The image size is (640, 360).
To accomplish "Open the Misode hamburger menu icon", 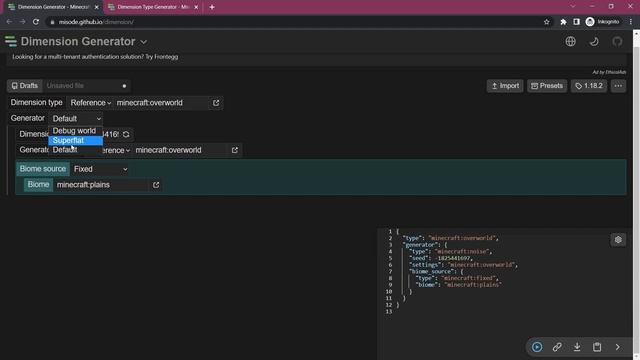I will pyautogui.click(x=11, y=41).
